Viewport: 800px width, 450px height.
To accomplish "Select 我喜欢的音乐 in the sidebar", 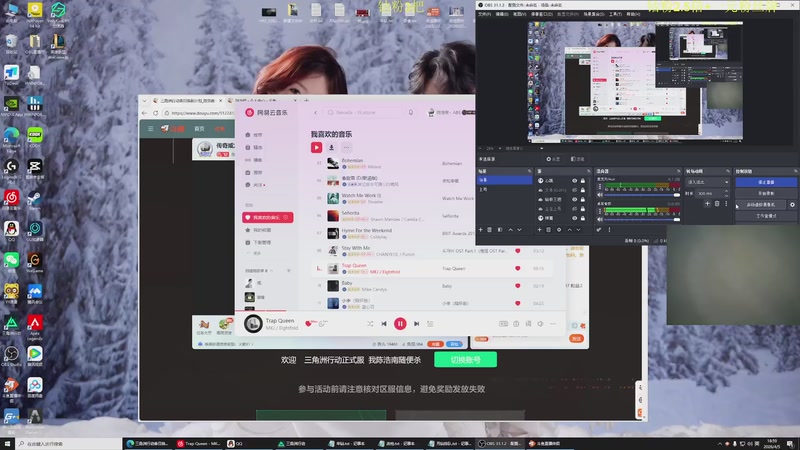I will coord(267,217).
